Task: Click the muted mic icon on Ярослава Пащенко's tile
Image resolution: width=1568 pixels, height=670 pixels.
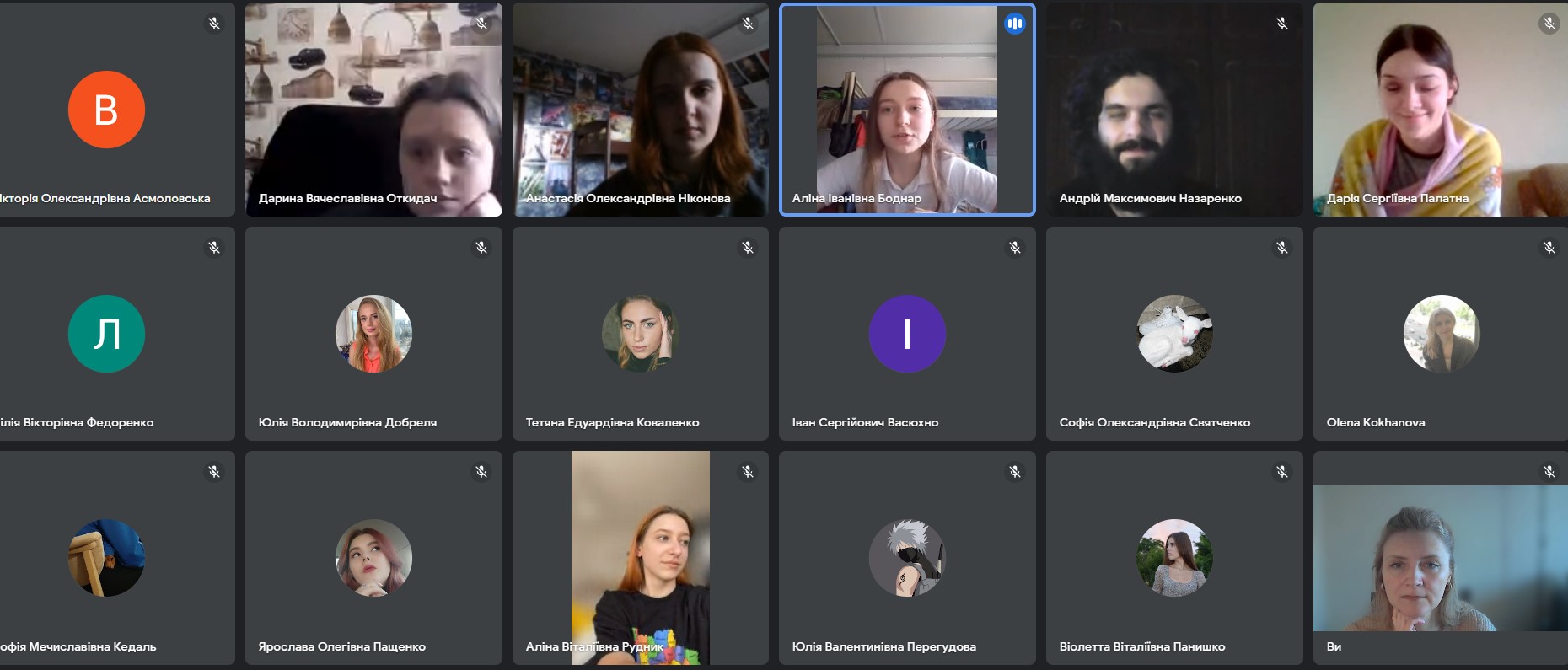Action: (481, 472)
